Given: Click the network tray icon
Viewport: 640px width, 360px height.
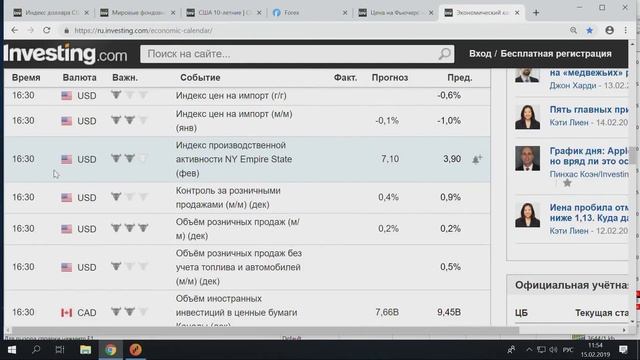Looking at the screenshot, I should coord(541,350).
